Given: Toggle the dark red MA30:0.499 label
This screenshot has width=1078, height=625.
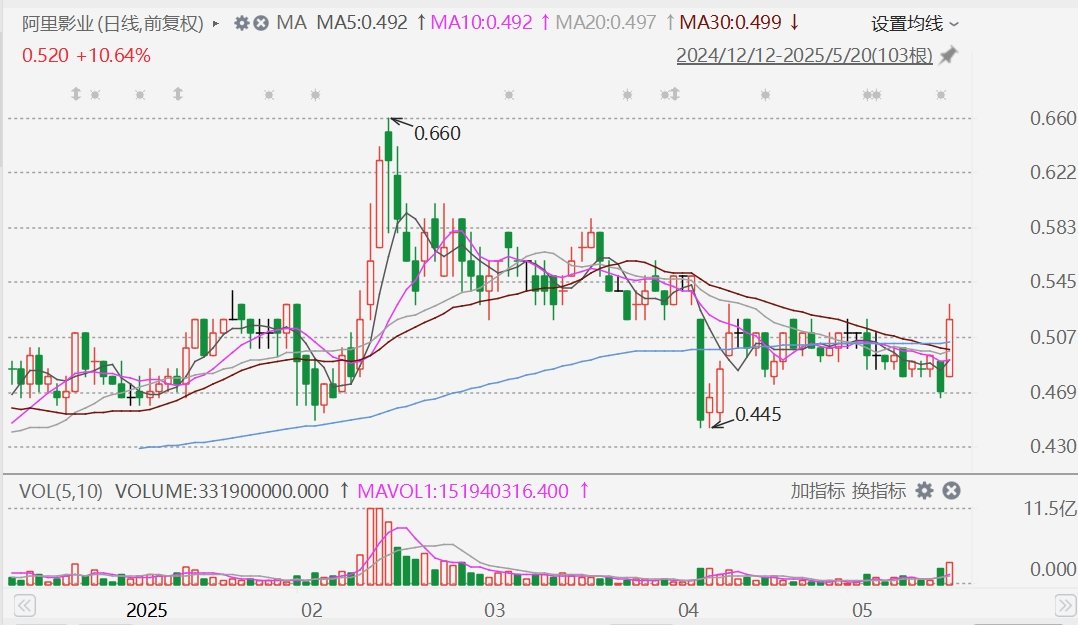Looking at the screenshot, I should point(730,23).
